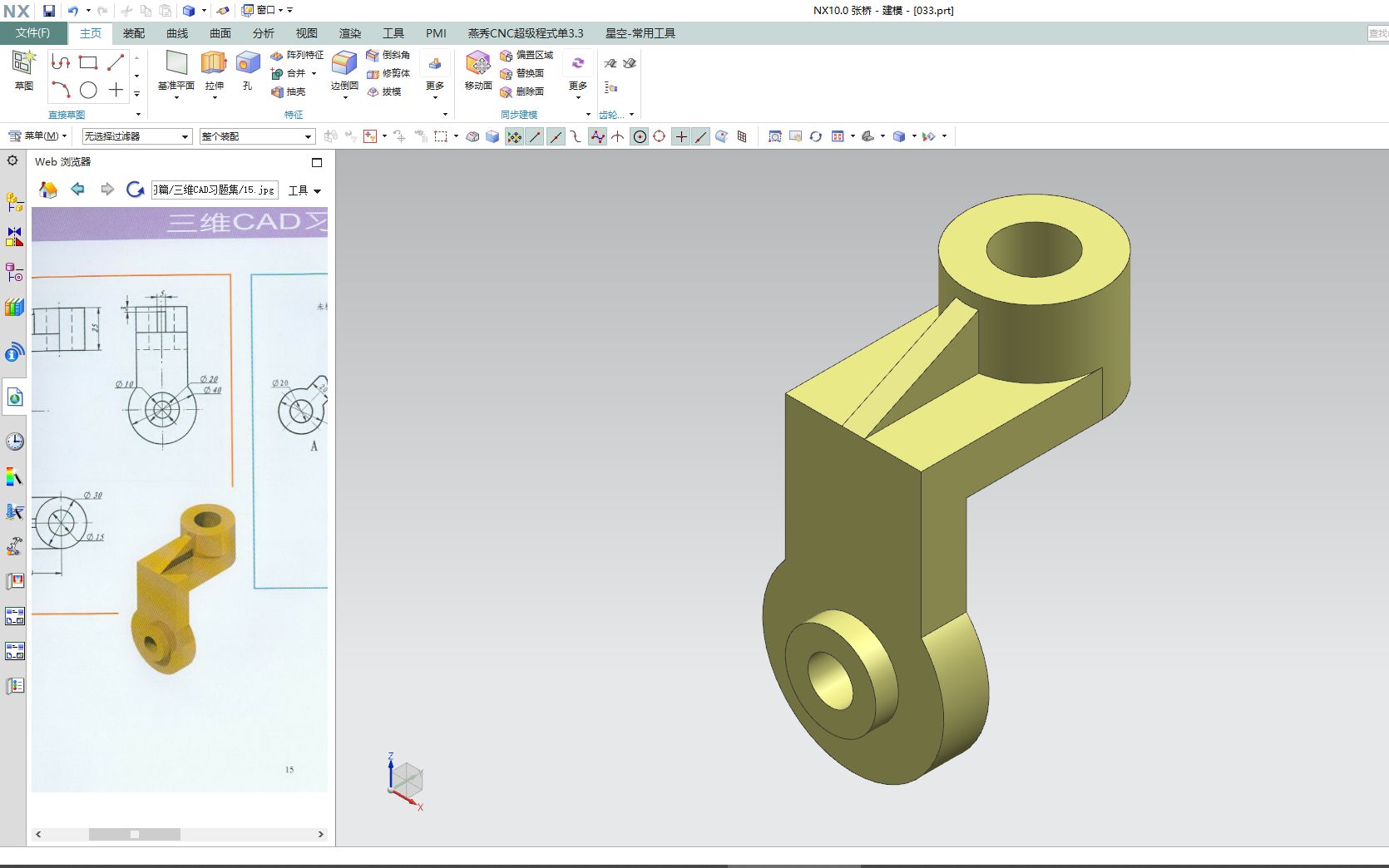Viewport: 1389px width, 868px height.
Task: Select the Point sketch tool
Action: coord(116,89)
